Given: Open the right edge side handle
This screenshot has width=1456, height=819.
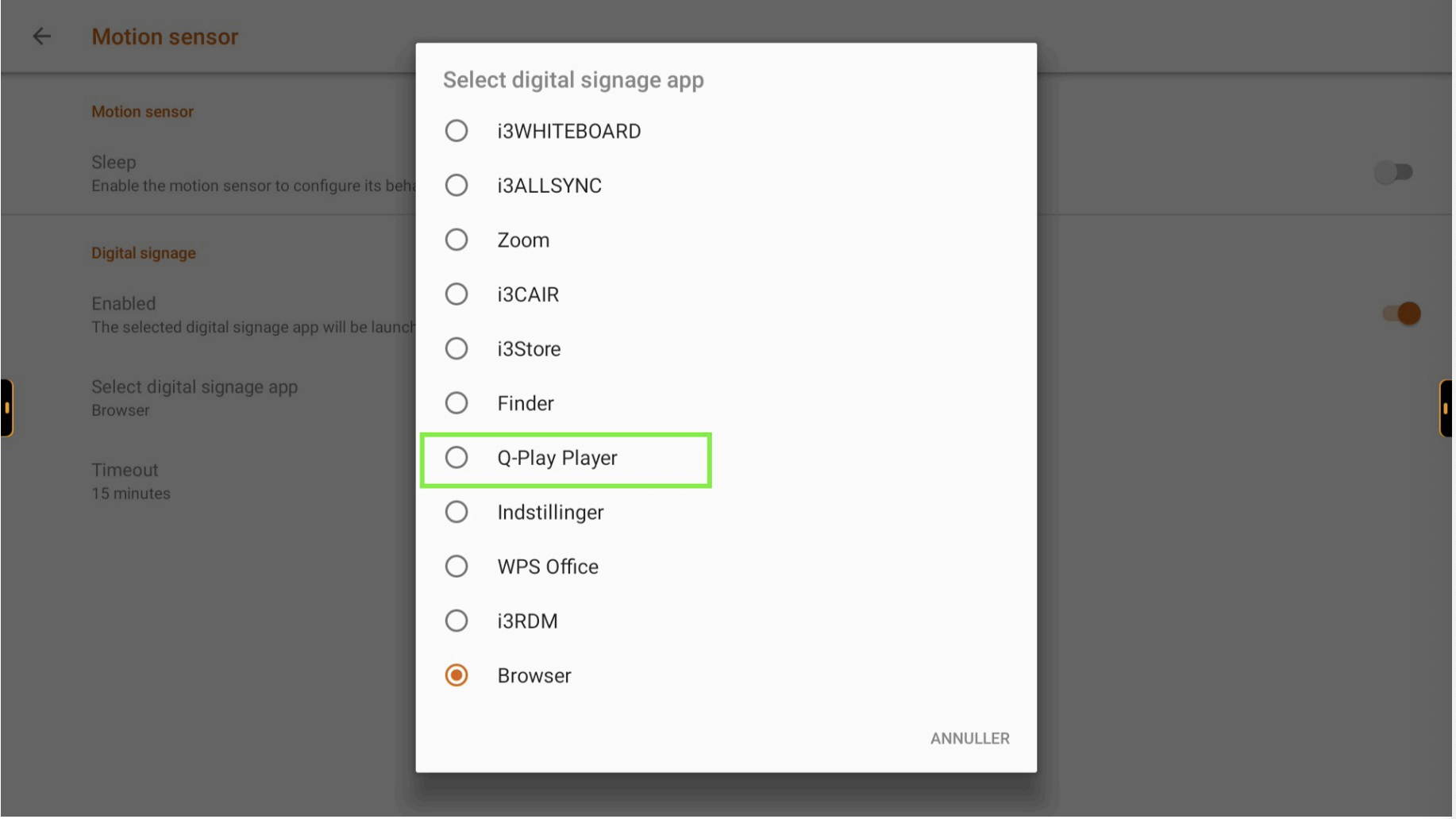Looking at the screenshot, I should pyautogui.click(x=1448, y=409).
